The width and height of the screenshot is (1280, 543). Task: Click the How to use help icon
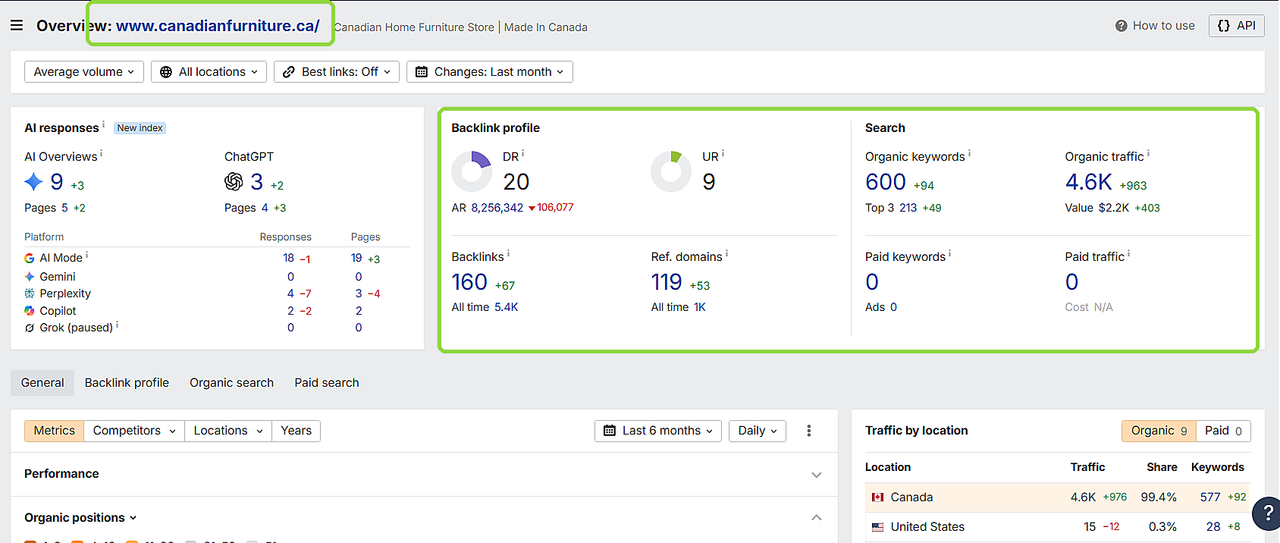tap(1122, 26)
